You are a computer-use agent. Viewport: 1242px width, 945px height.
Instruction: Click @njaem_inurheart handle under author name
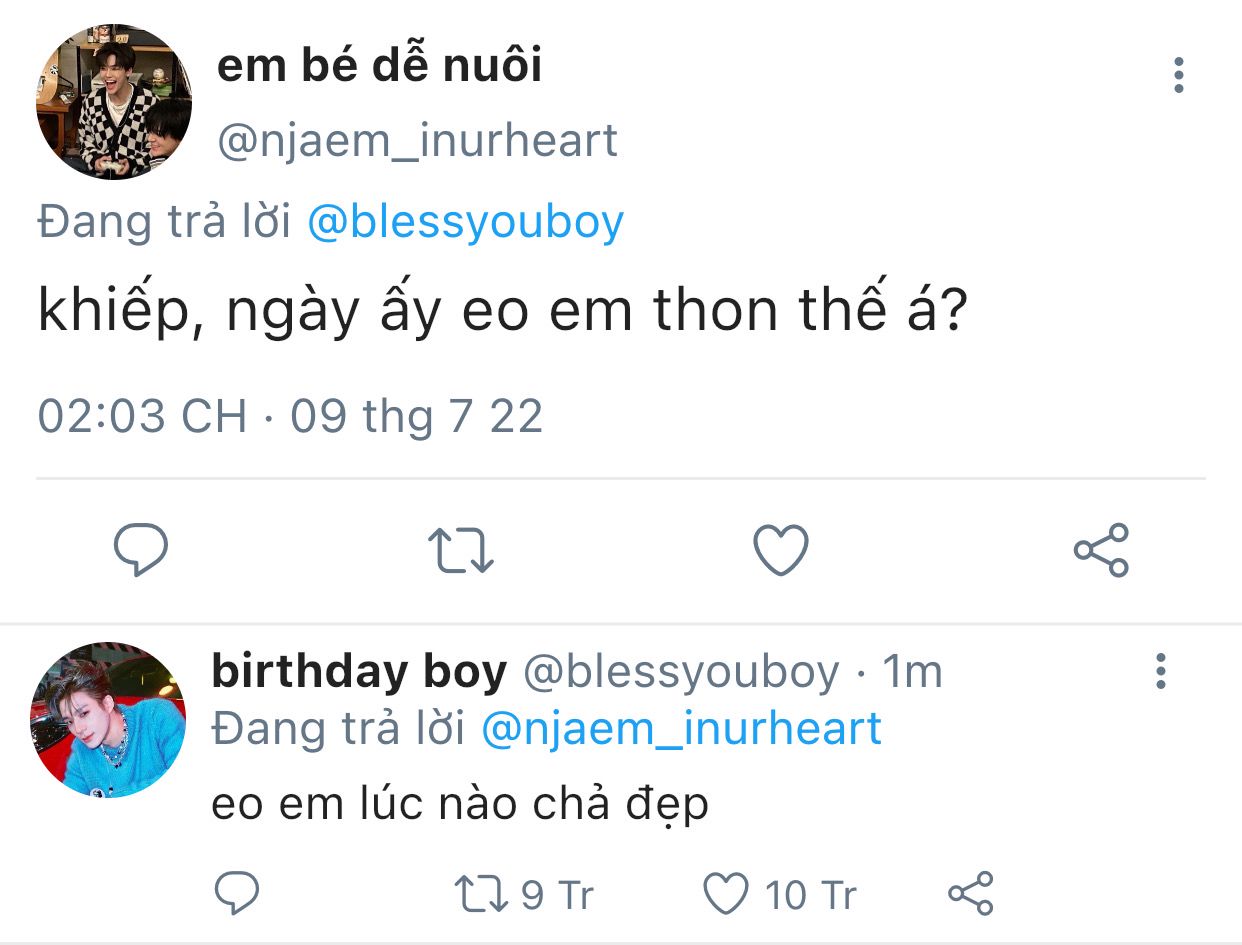coord(417,141)
